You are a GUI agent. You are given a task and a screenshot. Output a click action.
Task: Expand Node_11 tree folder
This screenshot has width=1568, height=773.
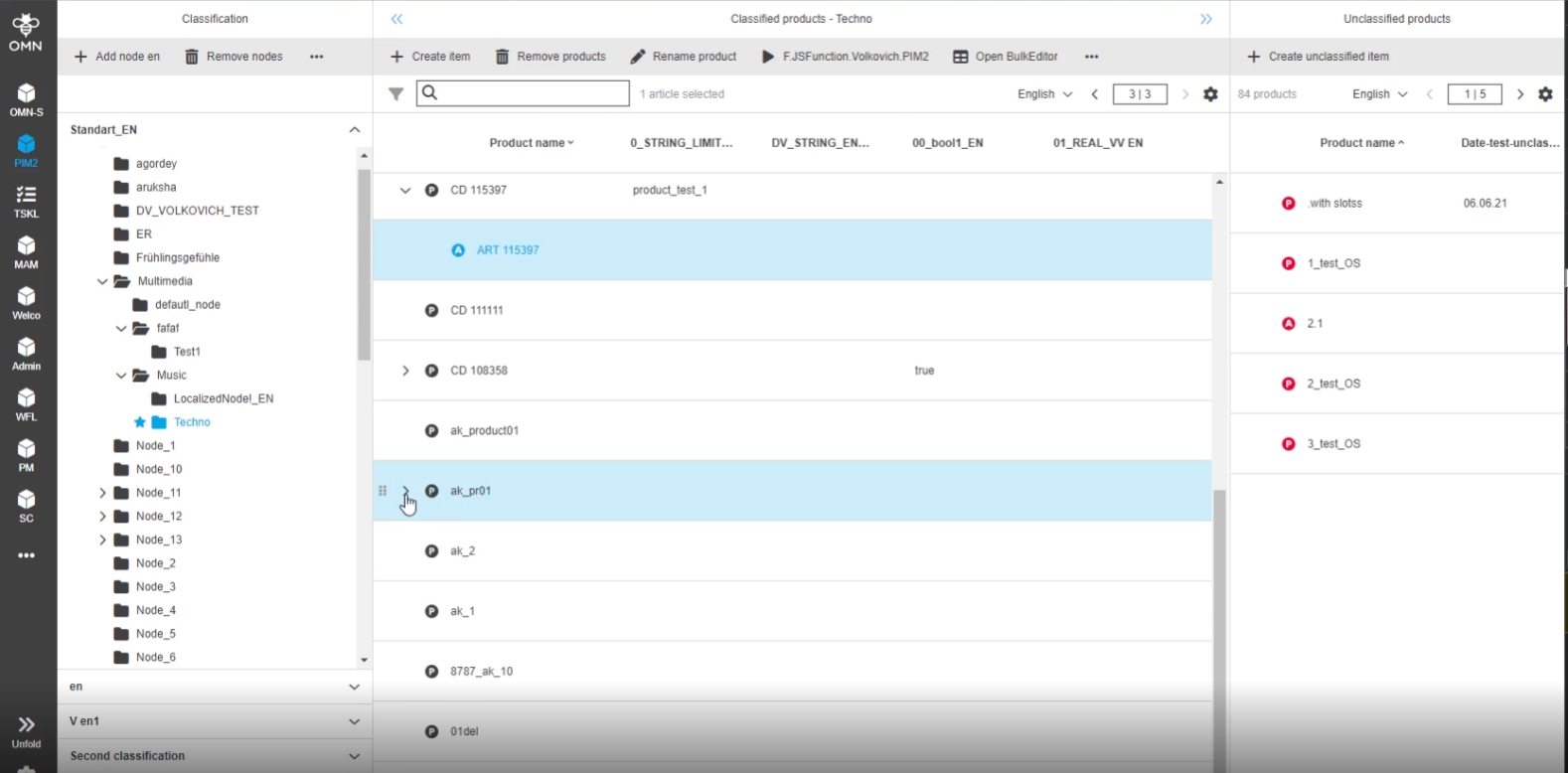coord(102,493)
